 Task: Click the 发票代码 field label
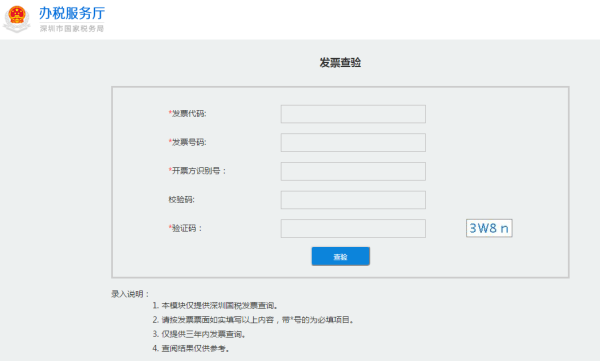[x=187, y=114]
